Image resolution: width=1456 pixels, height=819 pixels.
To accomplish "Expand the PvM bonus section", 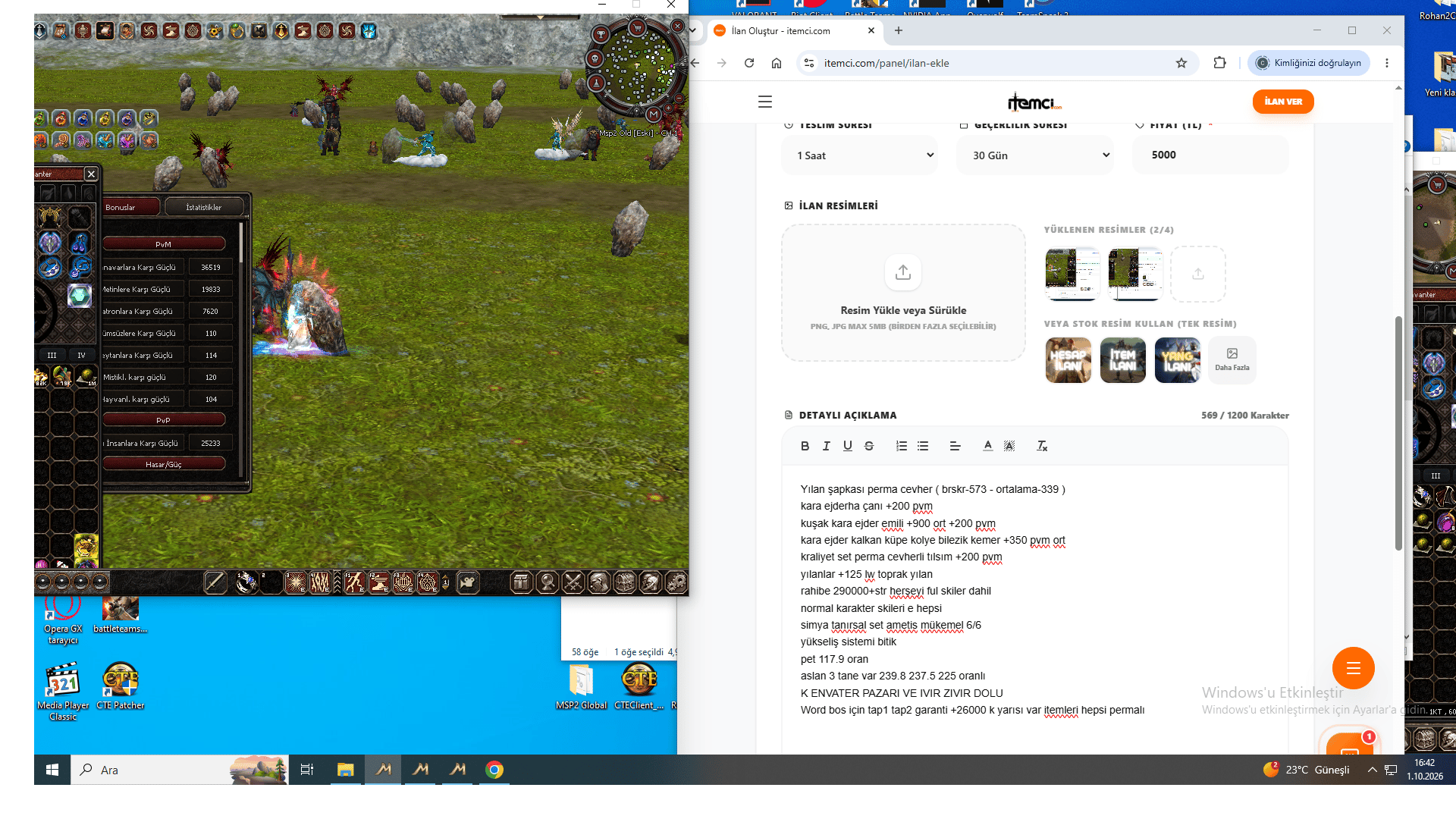I will pyautogui.click(x=164, y=244).
